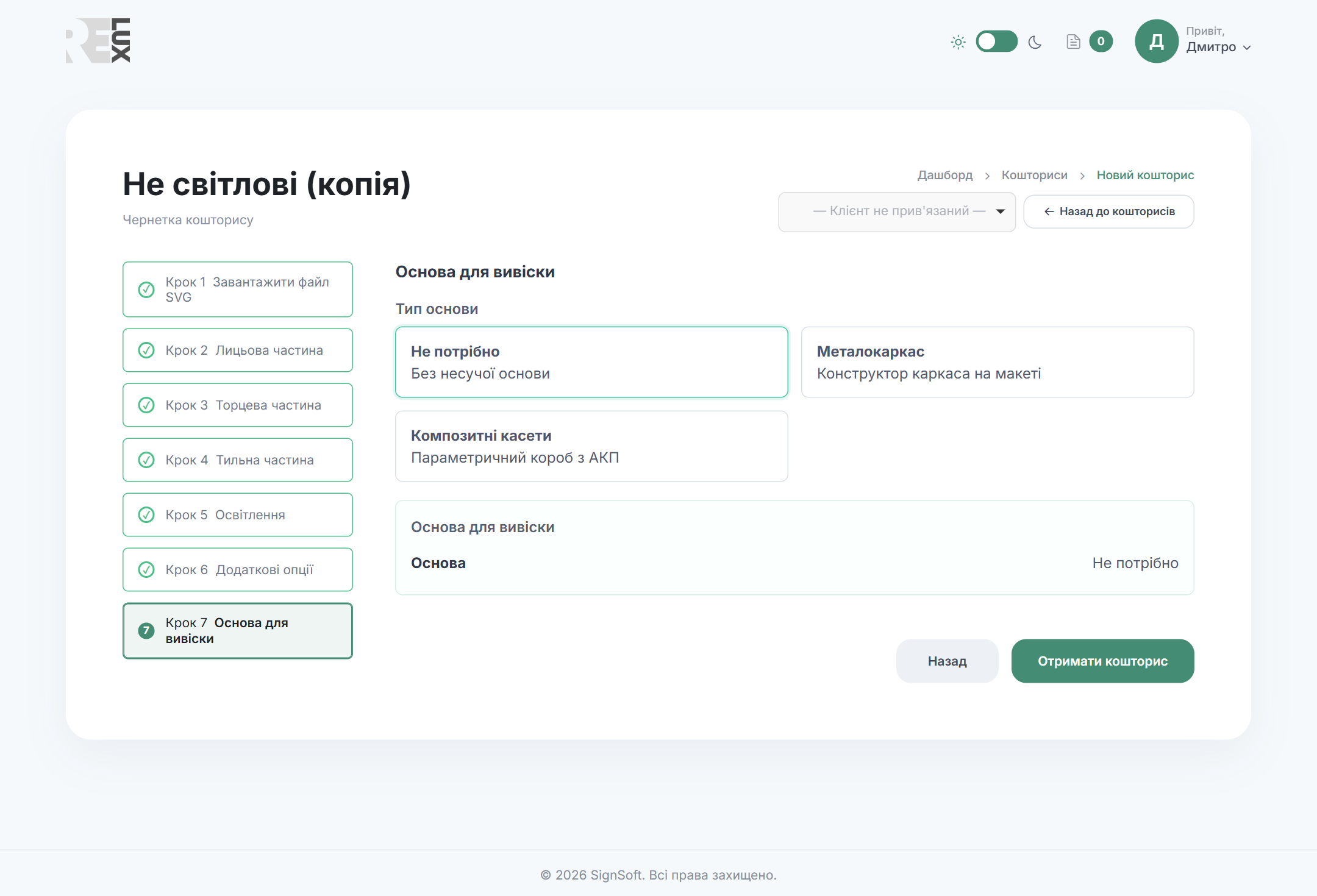Viewport: 1317px width, 896px height.
Task: Click the green counter badge showing 0
Action: (x=1101, y=41)
